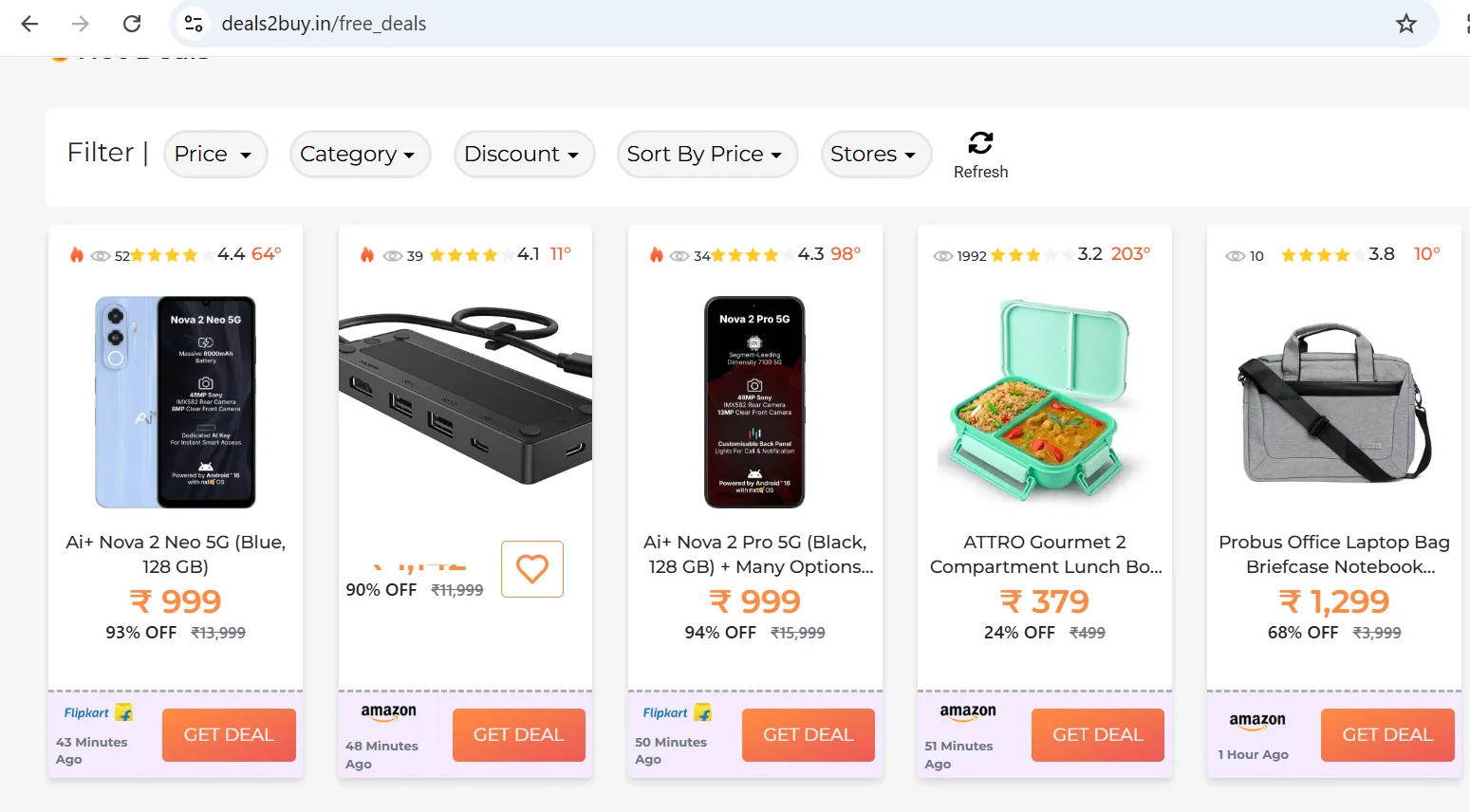Bookmark this page with the star icon
1470x812 pixels.
pos(1406,24)
